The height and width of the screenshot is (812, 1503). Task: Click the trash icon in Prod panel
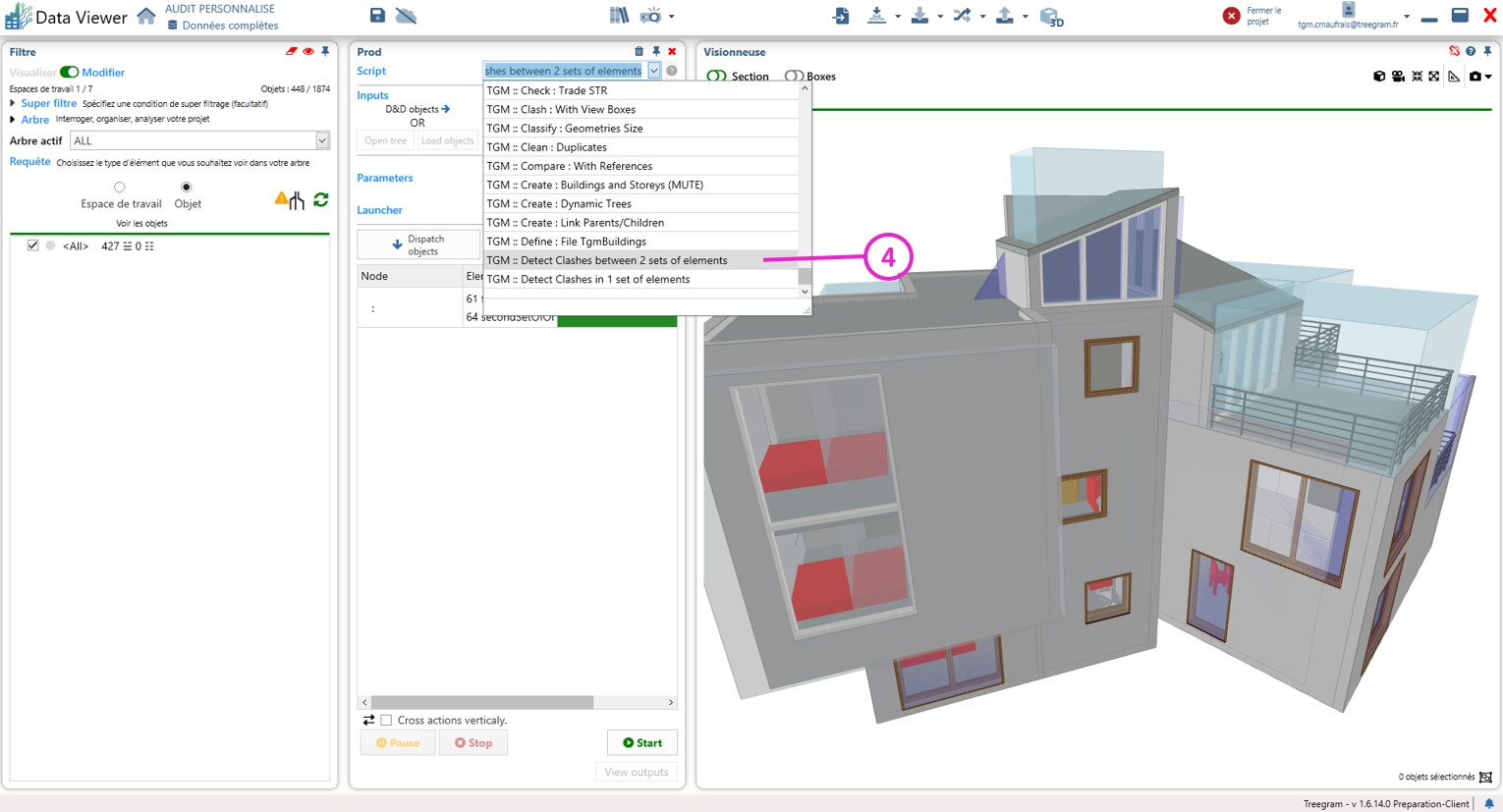coord(639,51)
